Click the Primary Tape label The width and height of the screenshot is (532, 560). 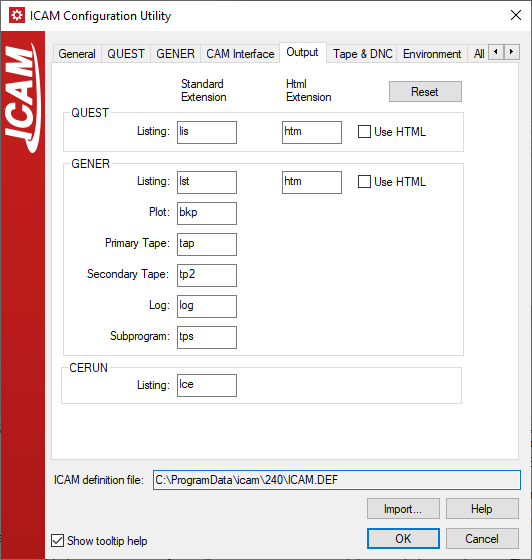click(137, 243)
